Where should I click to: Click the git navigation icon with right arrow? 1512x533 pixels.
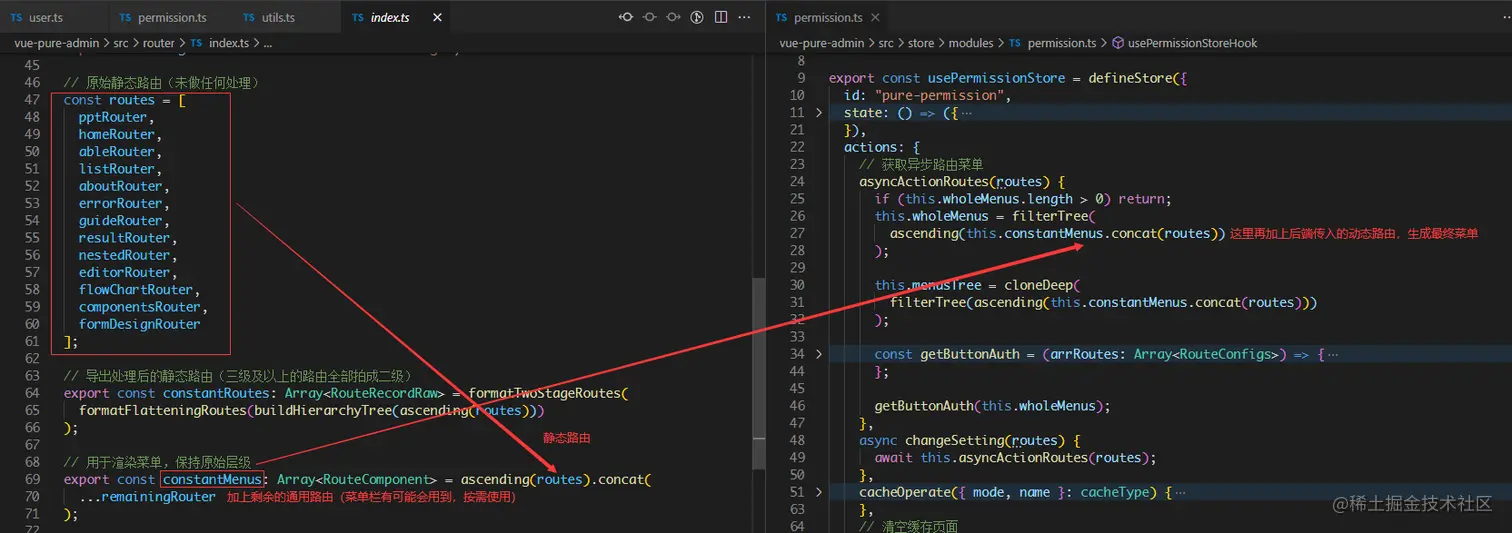coord(674,17)
